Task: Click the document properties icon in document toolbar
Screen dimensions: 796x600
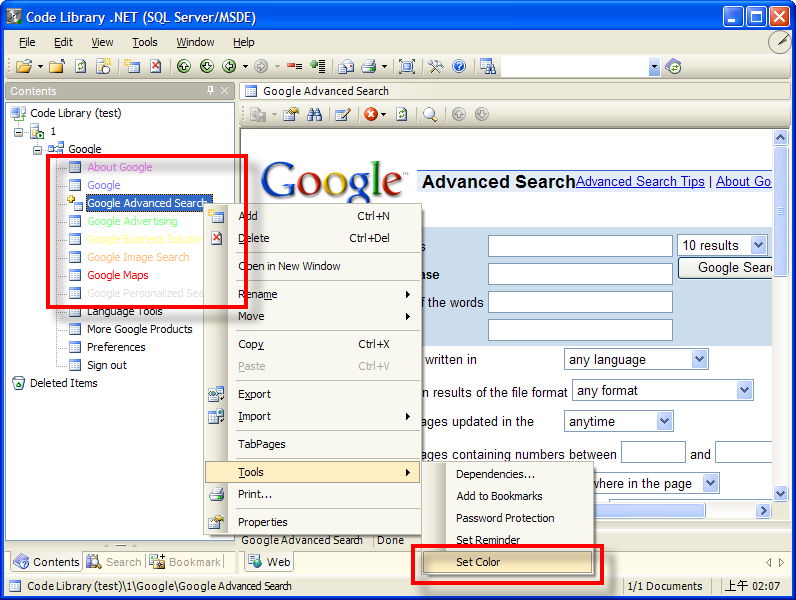Action: point(291,115)
